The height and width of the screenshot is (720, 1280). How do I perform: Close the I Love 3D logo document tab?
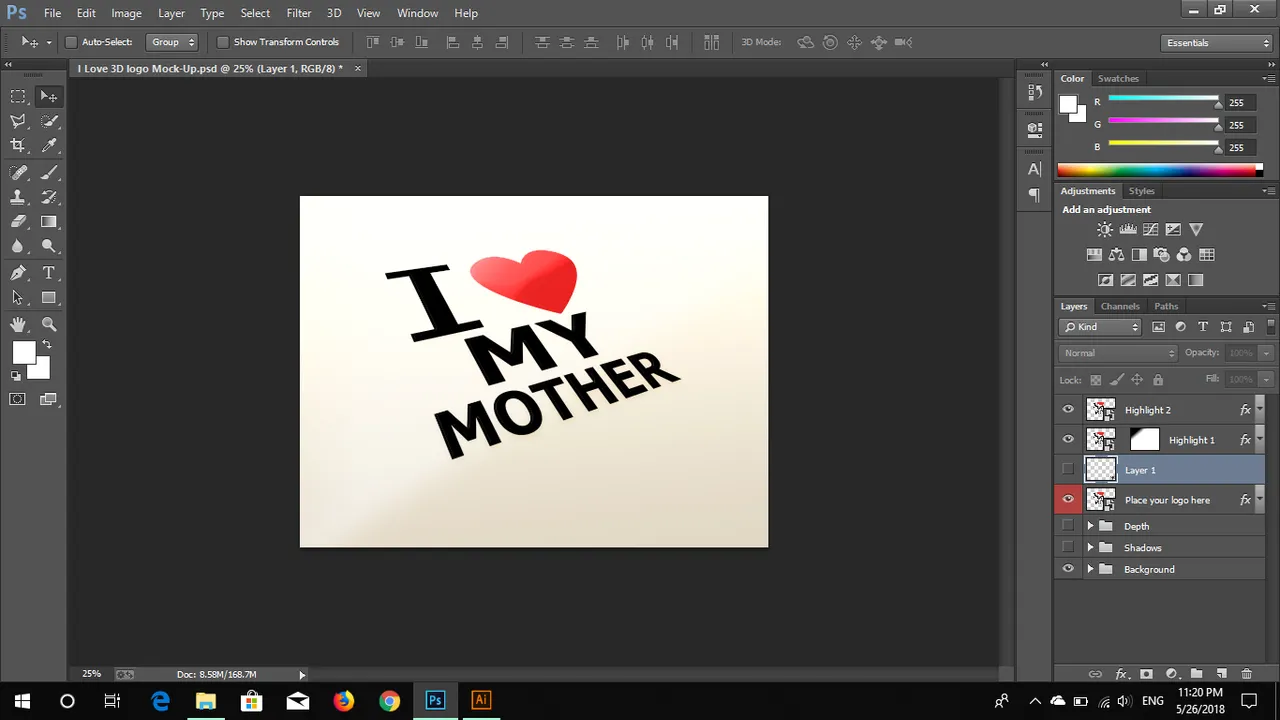[x=358, y=68]
